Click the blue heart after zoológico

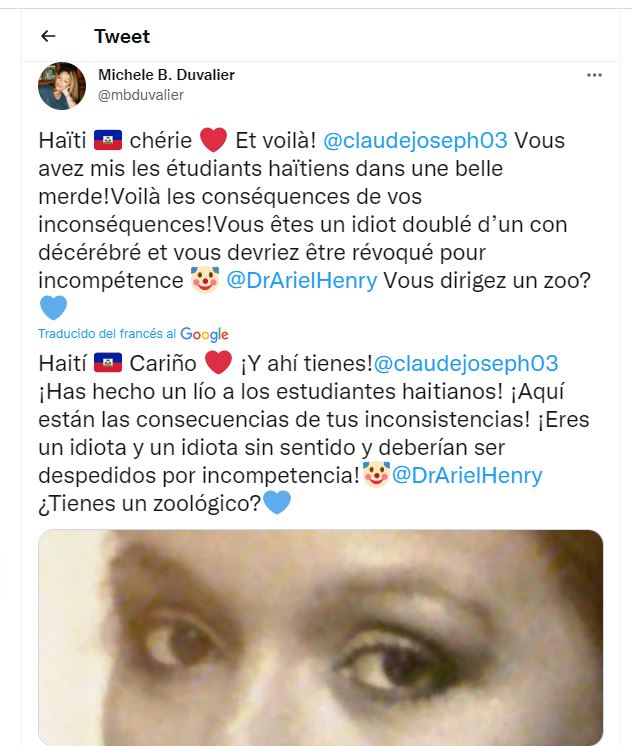click(x=276, y=502)
